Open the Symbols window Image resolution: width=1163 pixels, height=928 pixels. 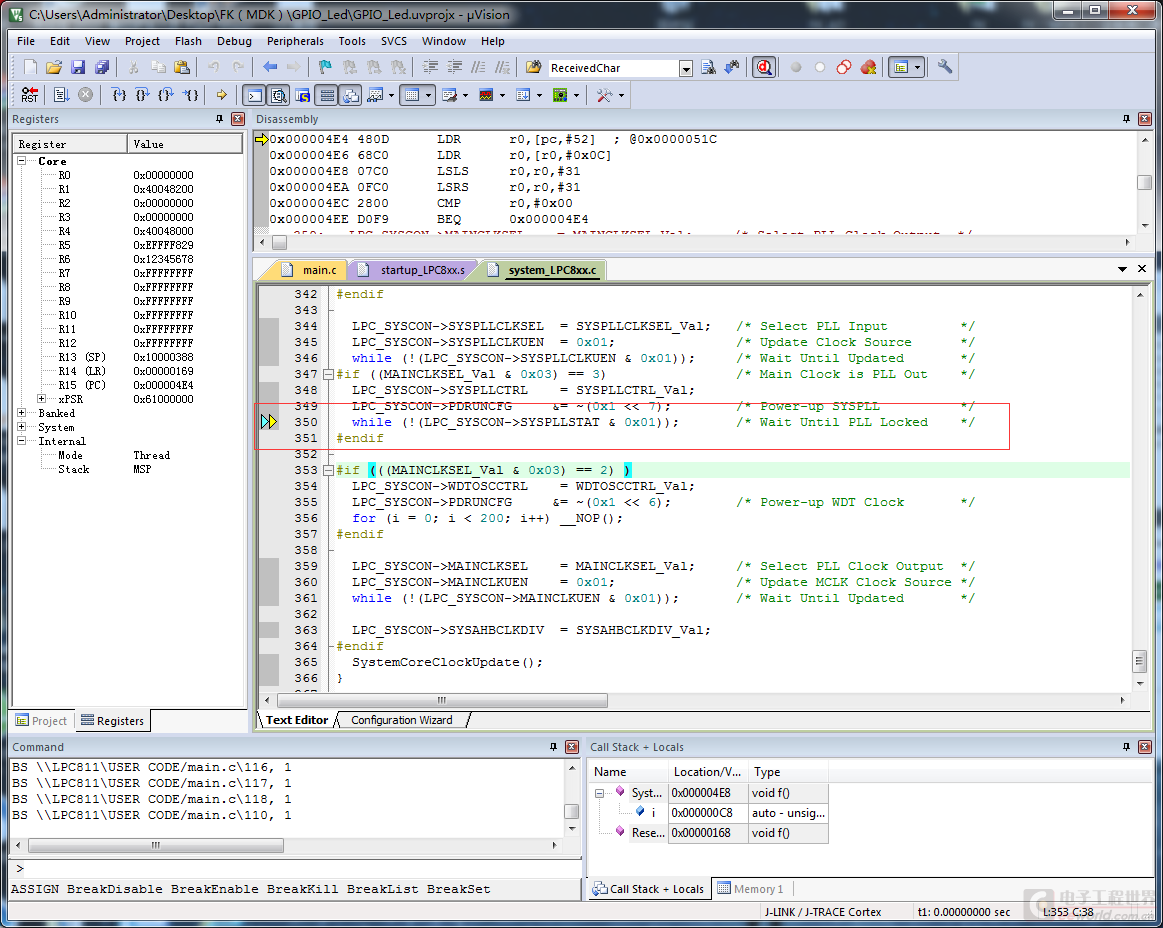(302, 95)
